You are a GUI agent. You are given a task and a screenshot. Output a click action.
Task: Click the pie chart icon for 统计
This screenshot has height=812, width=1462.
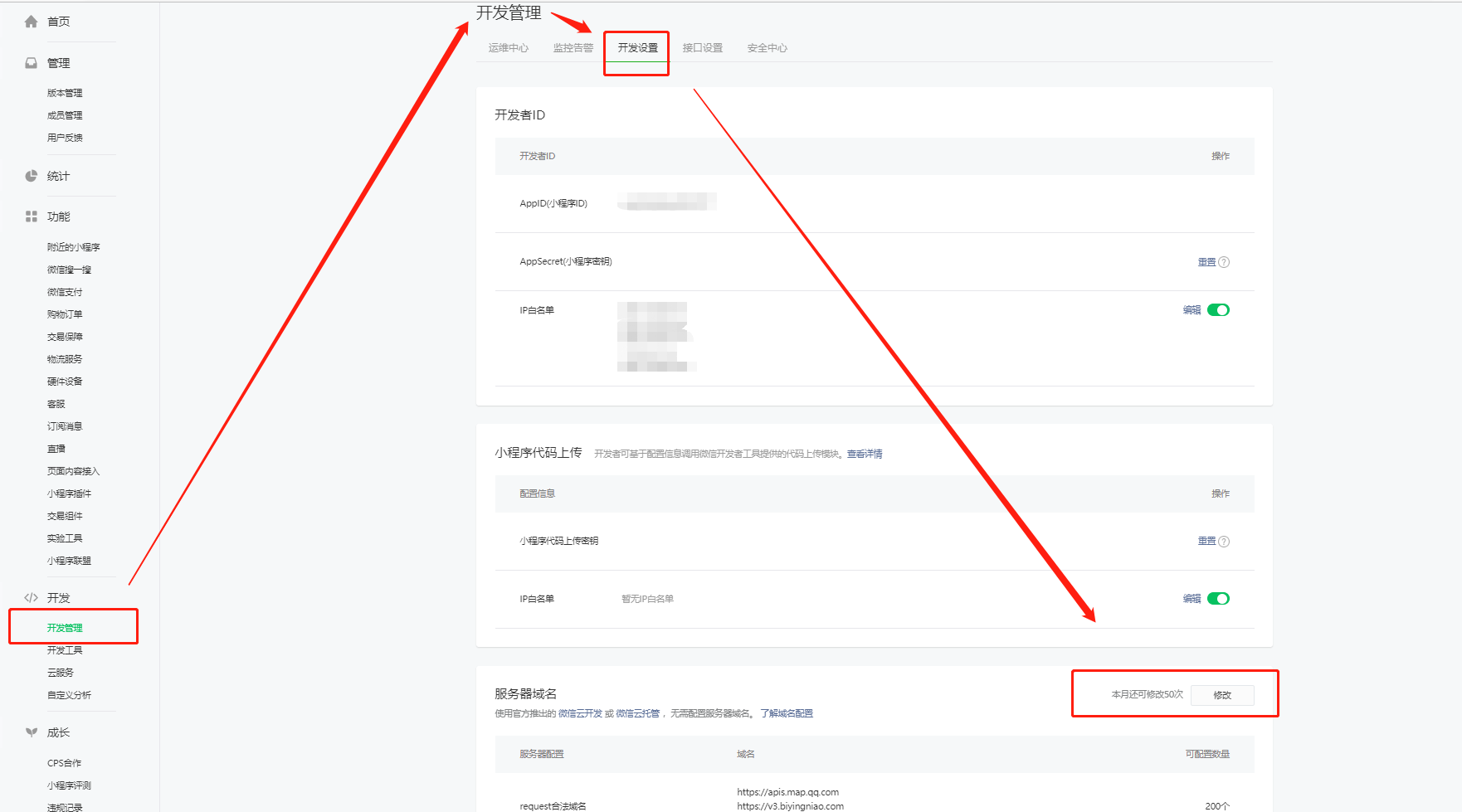click(x=32, y=176)
